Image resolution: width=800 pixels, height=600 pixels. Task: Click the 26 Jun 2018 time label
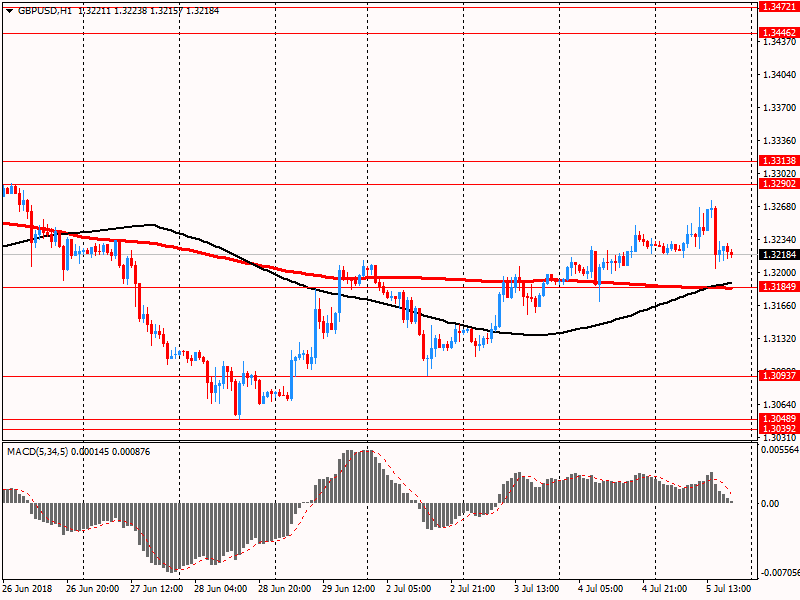27,589
